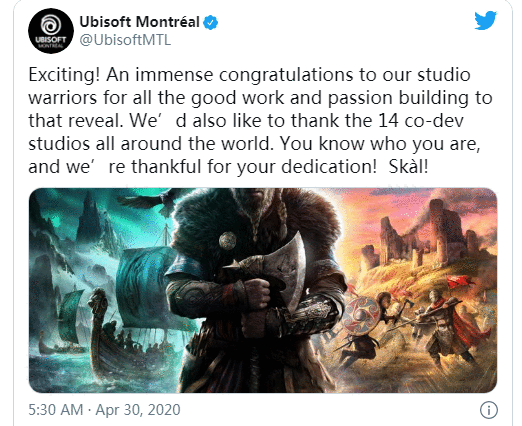
Task: Click the round painted shield in battle
Action: (x=362, y=316)
